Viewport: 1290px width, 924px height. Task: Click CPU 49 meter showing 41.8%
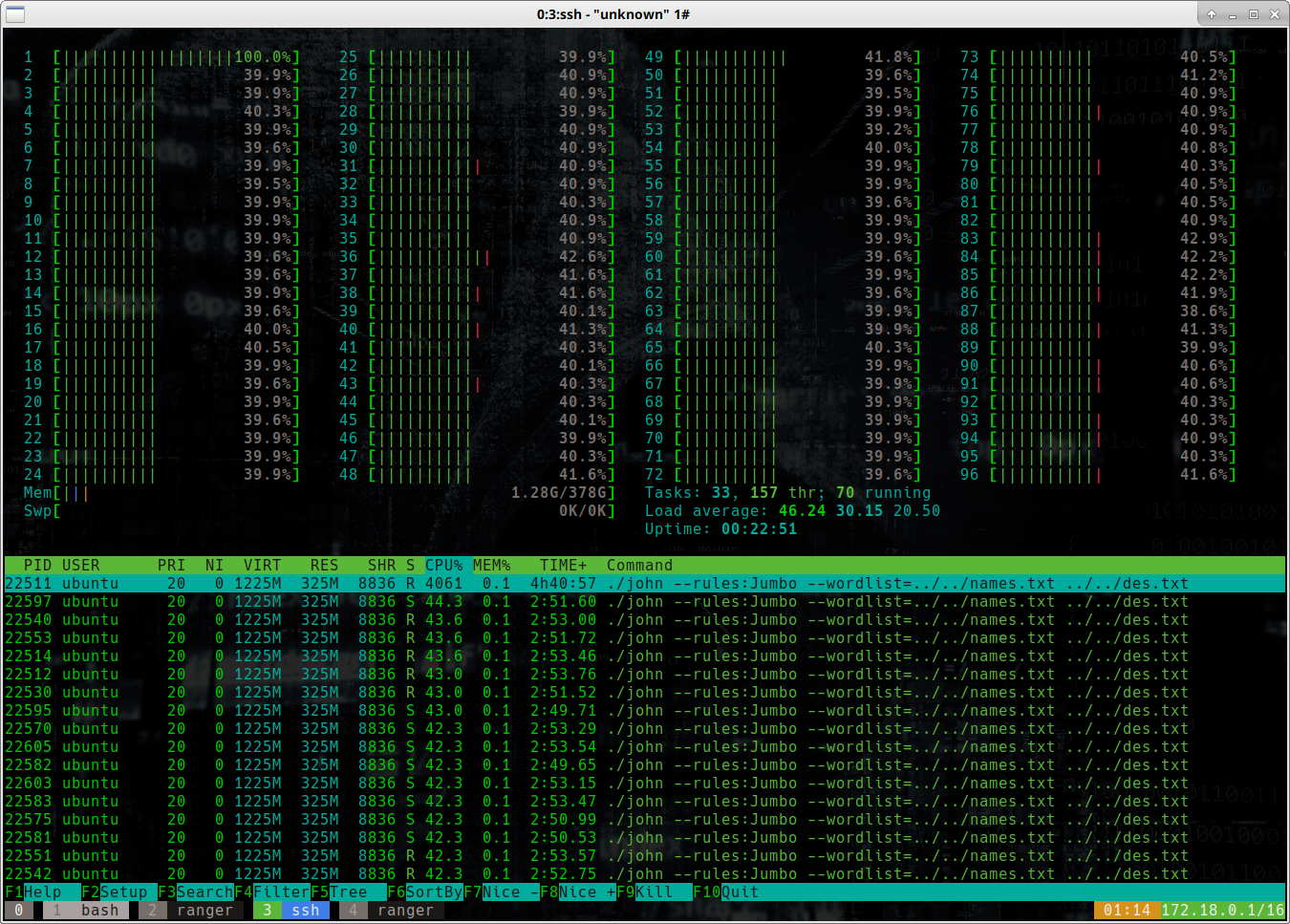(x=784, y=57)
